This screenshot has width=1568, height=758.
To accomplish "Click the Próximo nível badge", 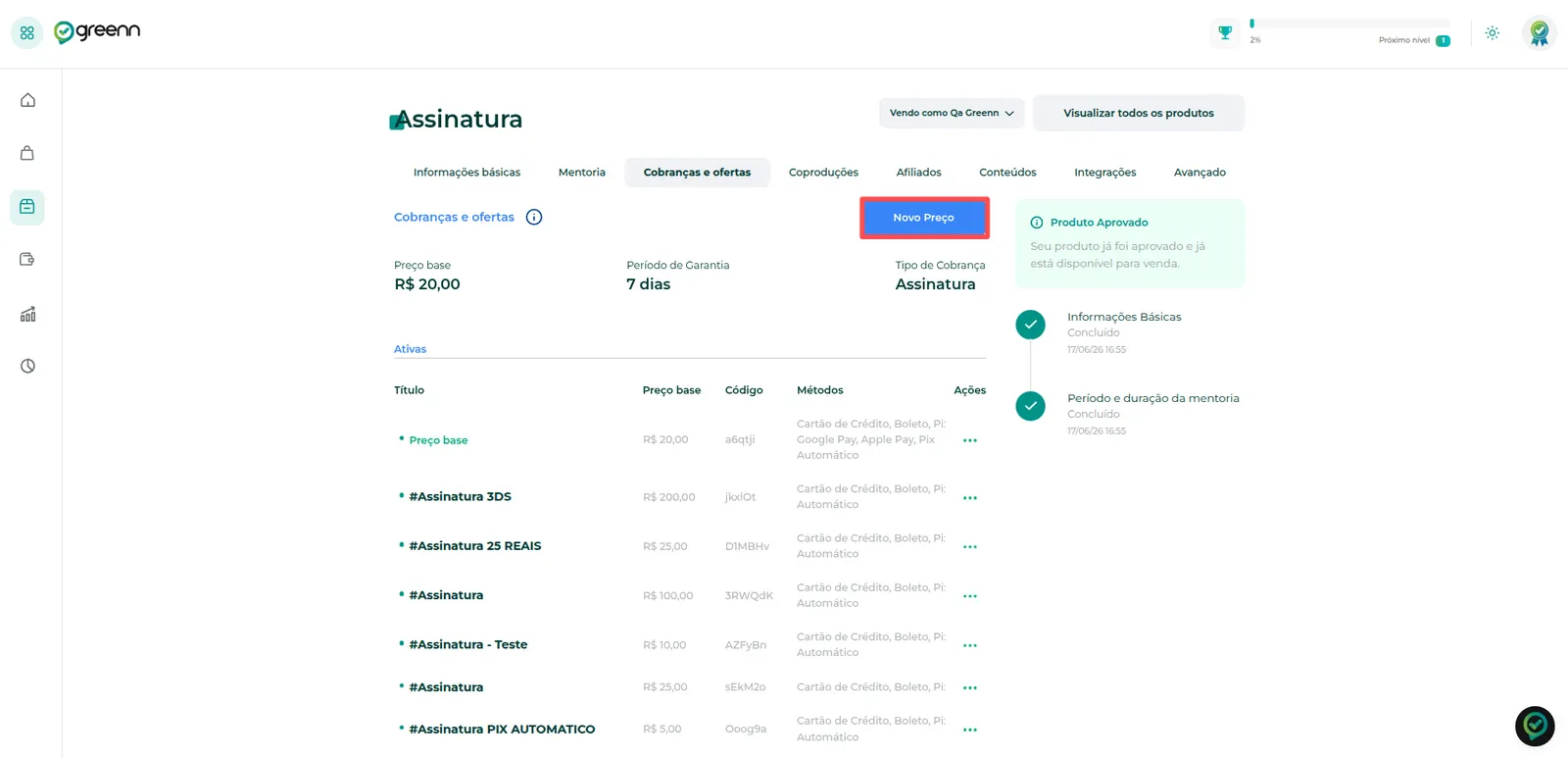I will pos(1443,40).
